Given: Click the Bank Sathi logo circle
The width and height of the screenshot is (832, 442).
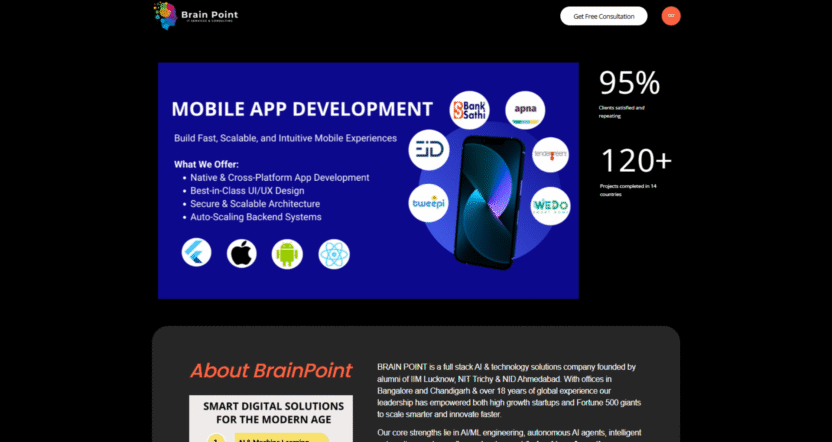Looking at the screenshot, I should point(469,109).
